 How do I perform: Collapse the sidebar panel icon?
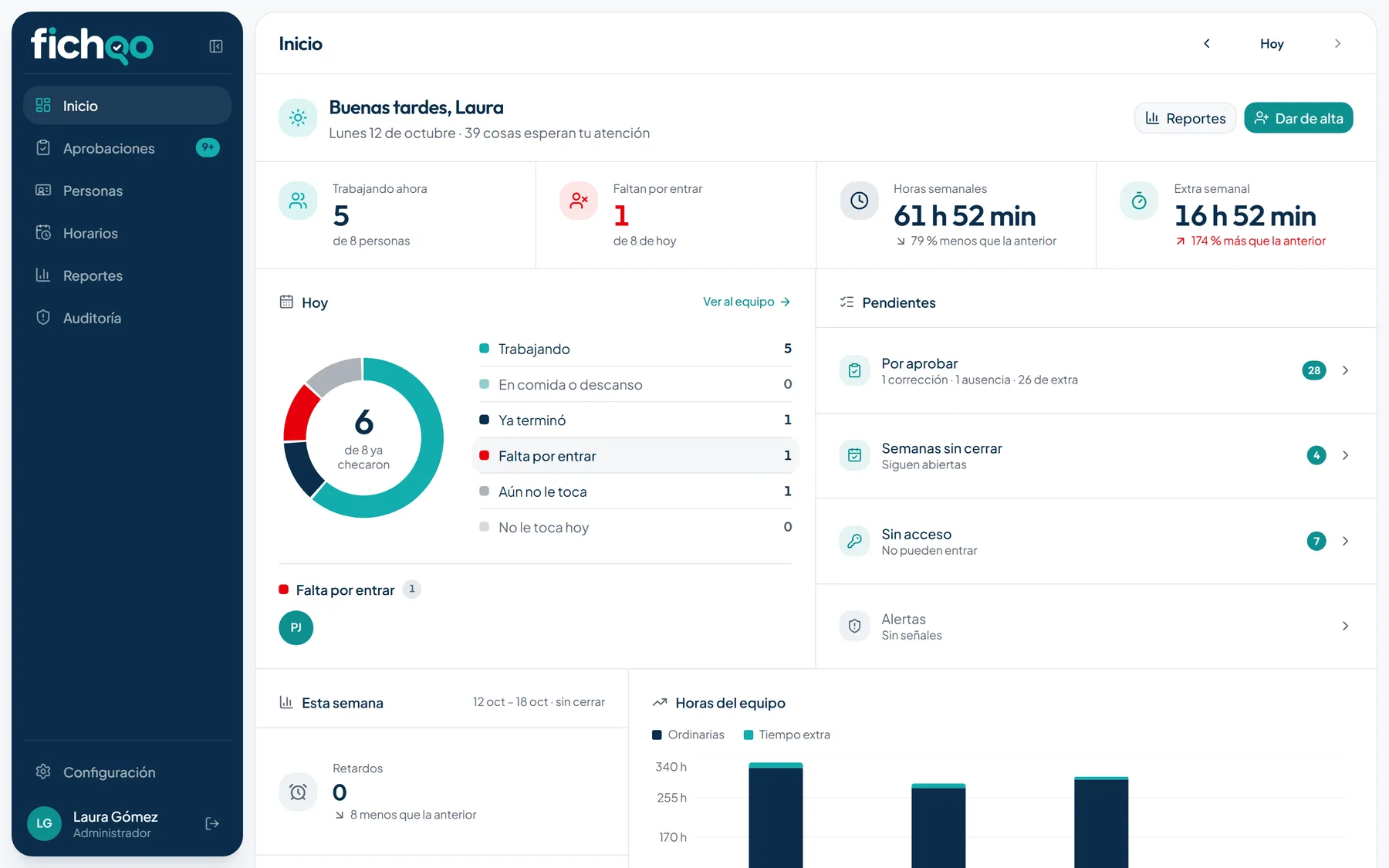(x=216, y=46)
